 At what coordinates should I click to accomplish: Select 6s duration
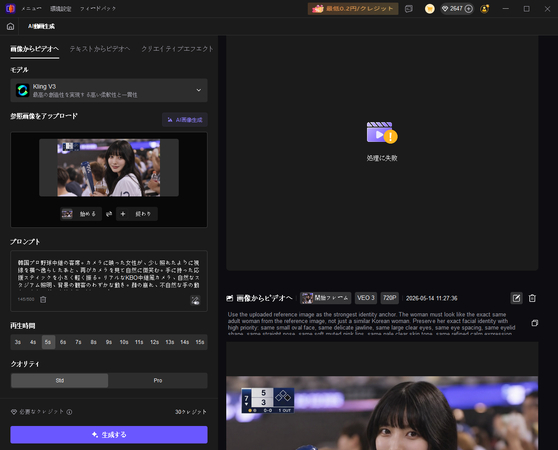[63, 342]
